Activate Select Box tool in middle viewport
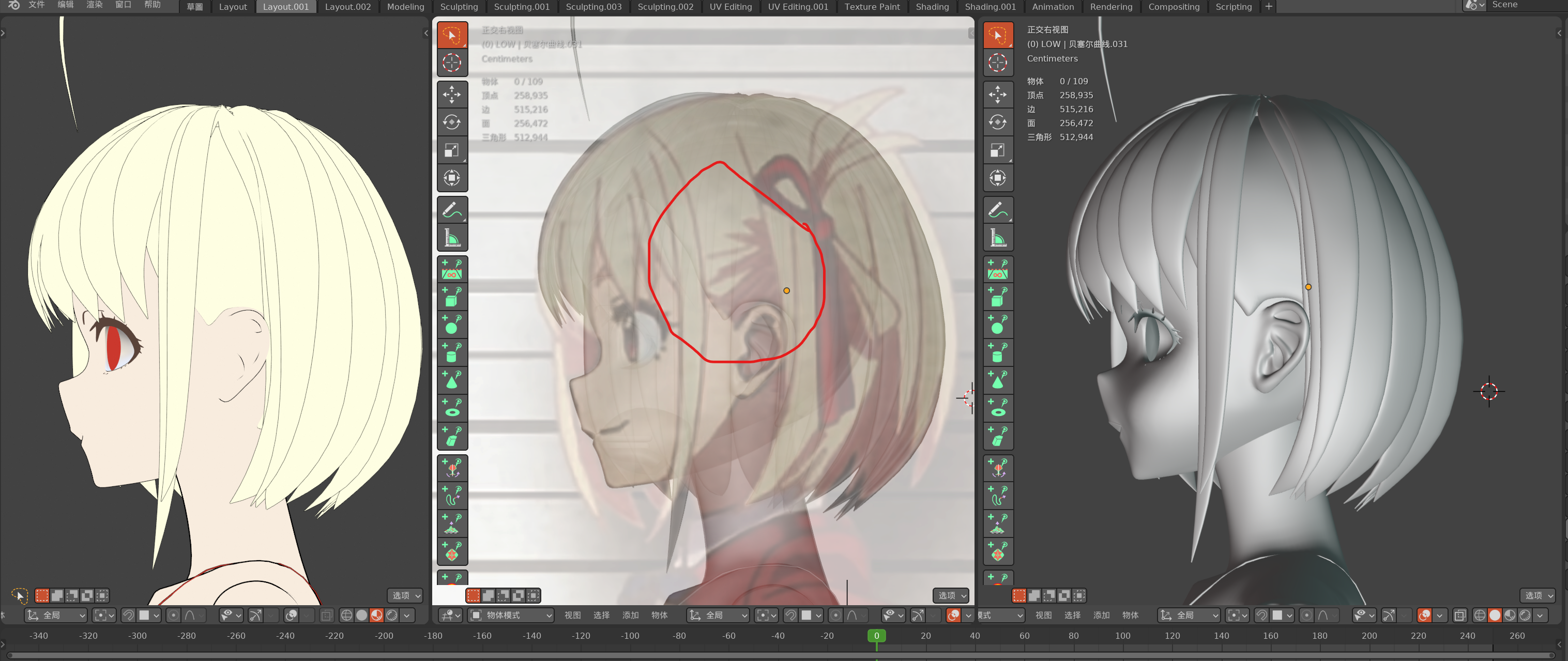The image size is (1568, 661). click(x=452, y=35)
